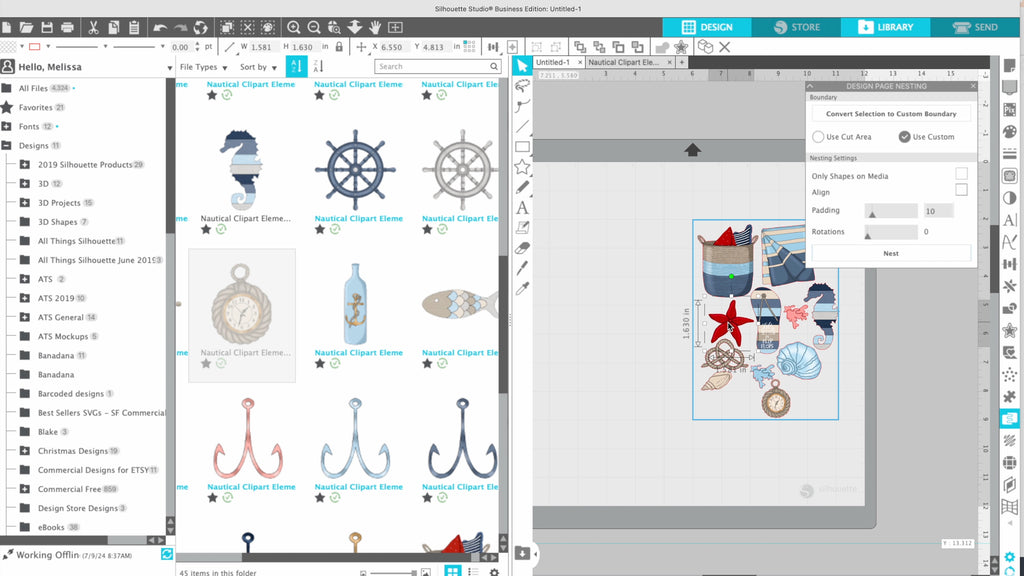1024x576 pixels.
Task: Open the File Types dropdown
Action: coord(203,67)
